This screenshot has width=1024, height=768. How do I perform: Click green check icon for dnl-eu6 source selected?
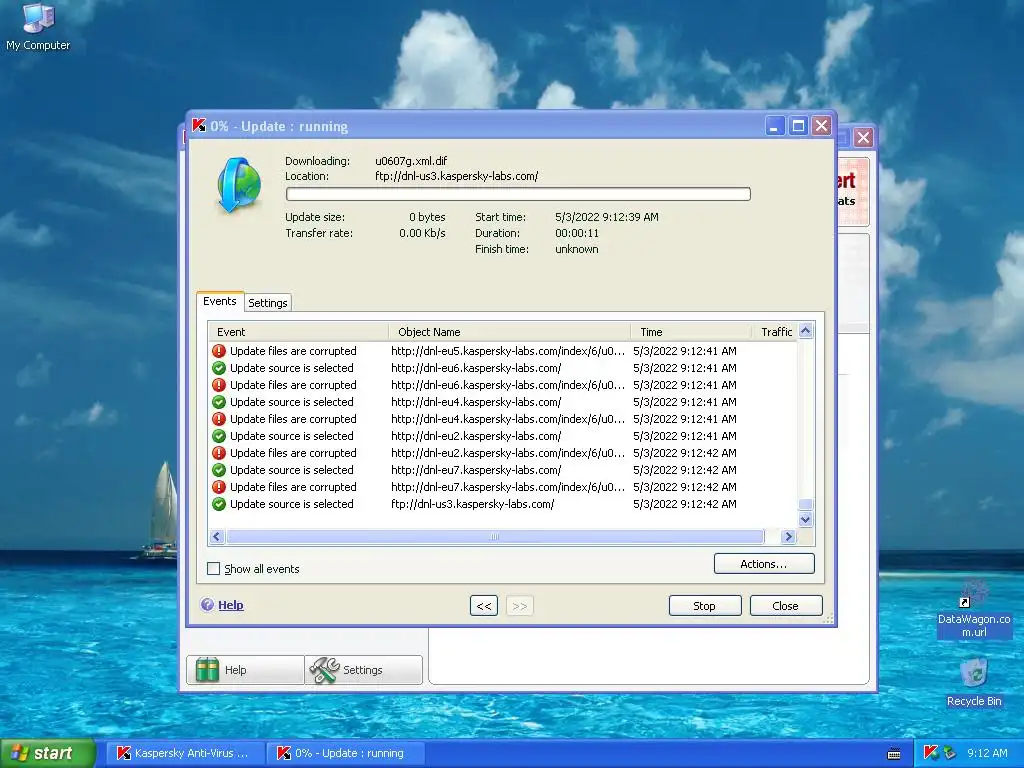coord(219,368)
